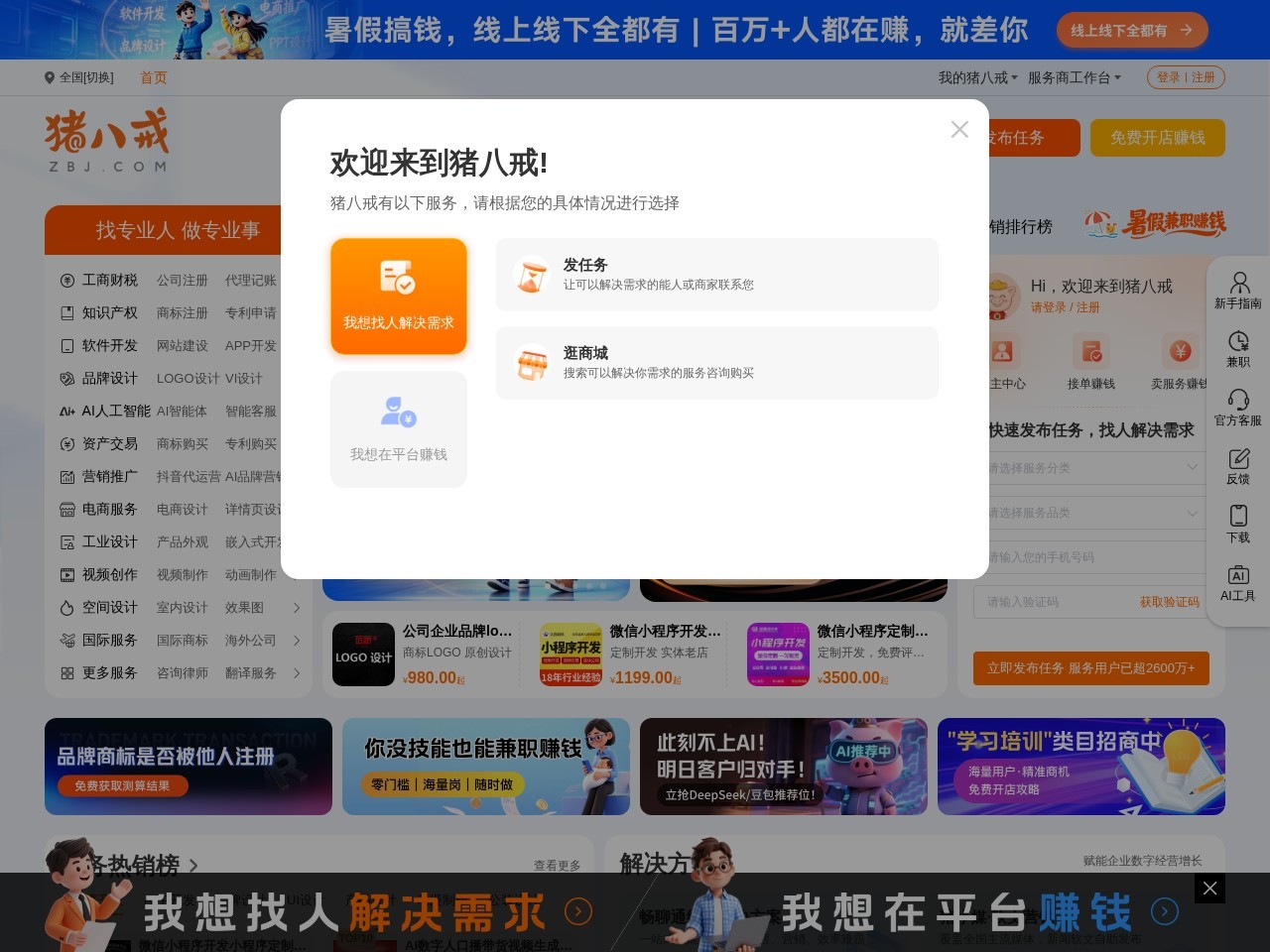
Task: Open the 品牌设计 category
Action: point(109,379)
